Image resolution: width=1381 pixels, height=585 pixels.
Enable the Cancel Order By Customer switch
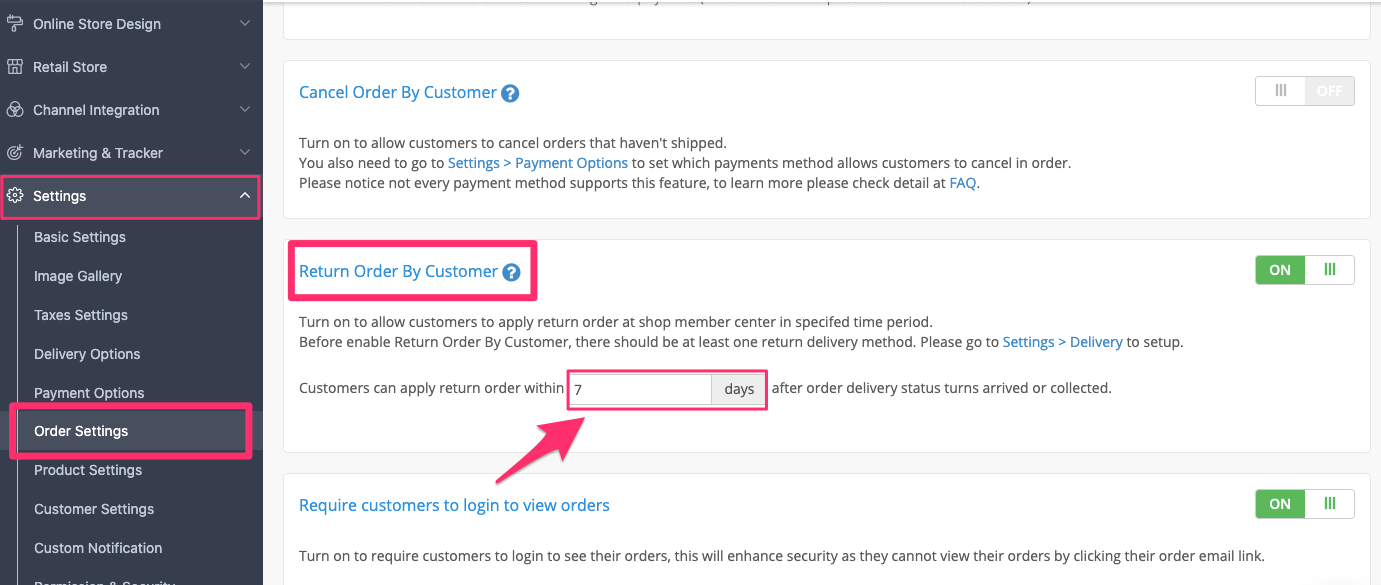(x=1305, y=91)
